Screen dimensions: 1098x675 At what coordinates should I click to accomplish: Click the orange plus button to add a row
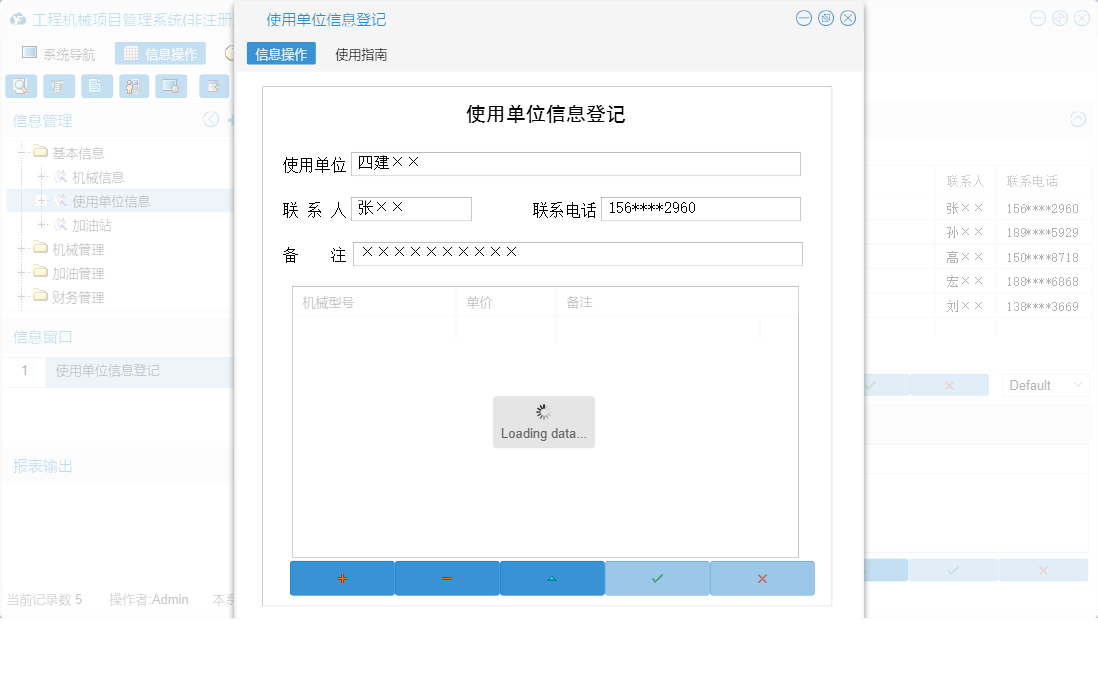[x=343, y=578]
